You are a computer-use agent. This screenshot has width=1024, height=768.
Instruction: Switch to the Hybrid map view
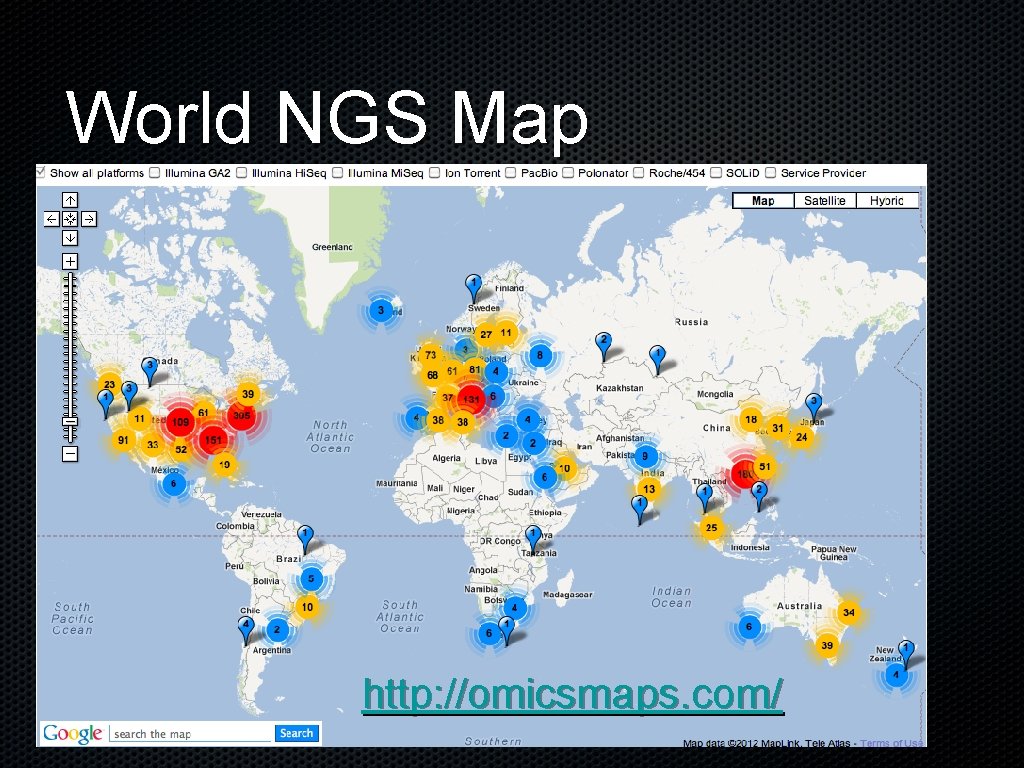(888, 200)
